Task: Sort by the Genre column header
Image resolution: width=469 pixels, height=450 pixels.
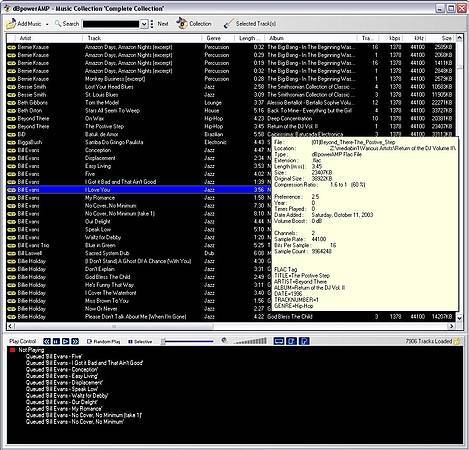Action: 218,38
